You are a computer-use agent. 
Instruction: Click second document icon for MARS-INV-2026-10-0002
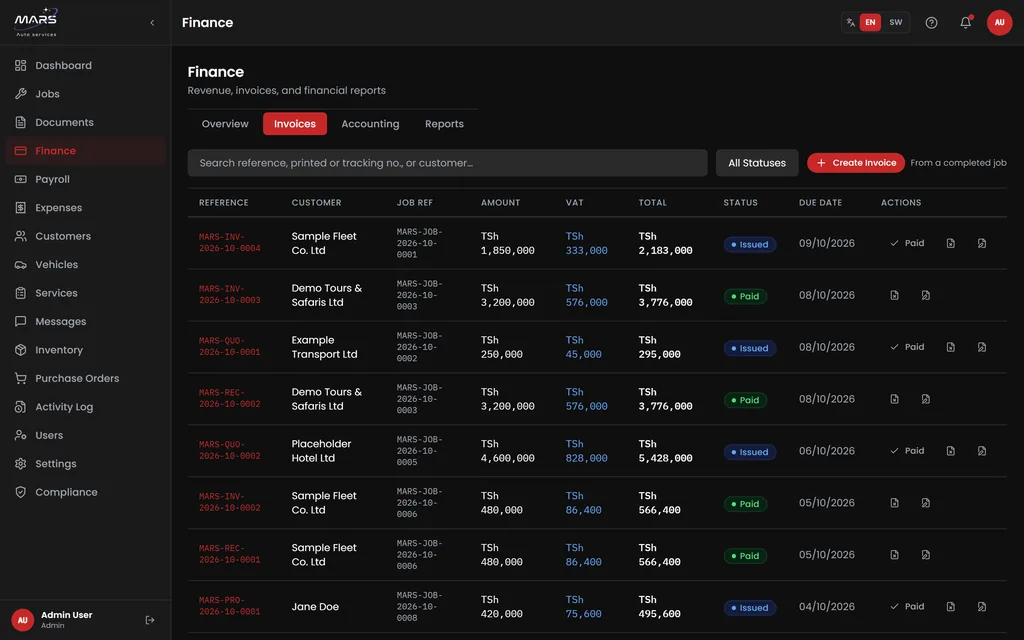pyautogui.click(x=925, y=503)
